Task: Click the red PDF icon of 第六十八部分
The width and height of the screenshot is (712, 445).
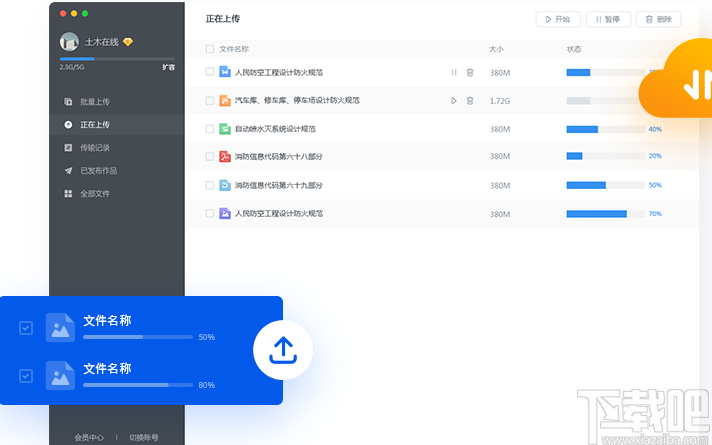Action: coord(225,157)
